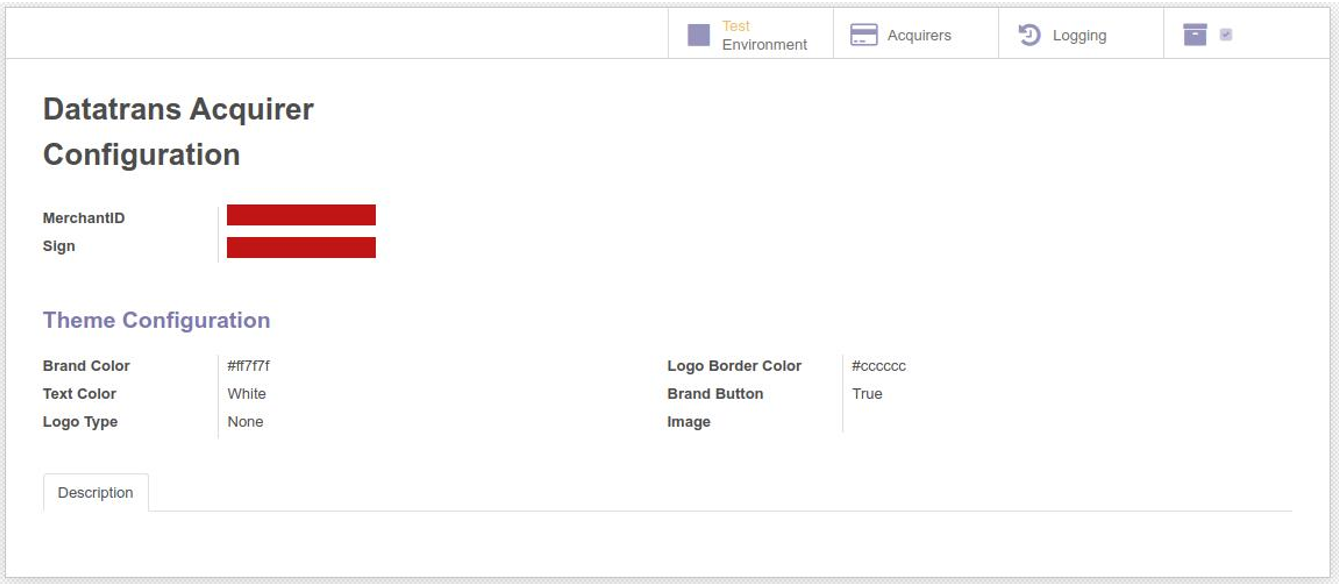Select the redacted Sign value

[x=301, y=247]
